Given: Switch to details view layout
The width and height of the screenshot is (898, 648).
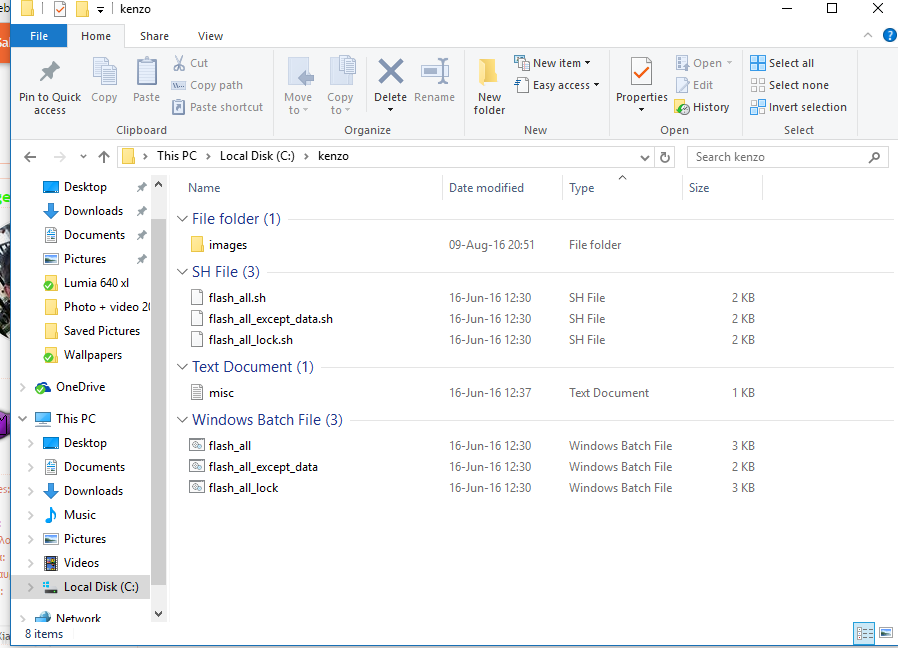Looking at the screenshot, I should [x=863, y=633].
